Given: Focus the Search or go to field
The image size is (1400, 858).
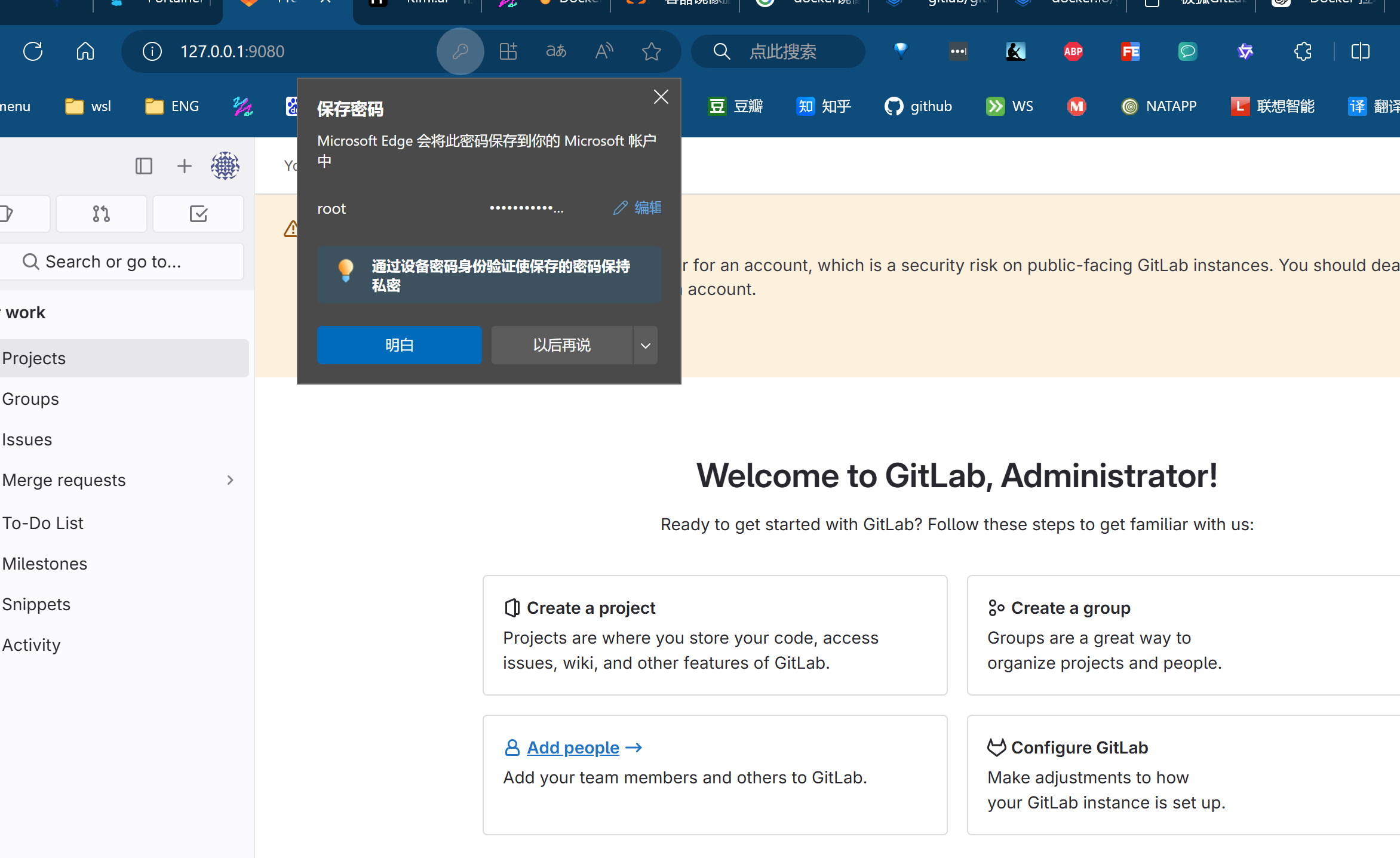Looking at the screenshot, I should pos(122,262).
